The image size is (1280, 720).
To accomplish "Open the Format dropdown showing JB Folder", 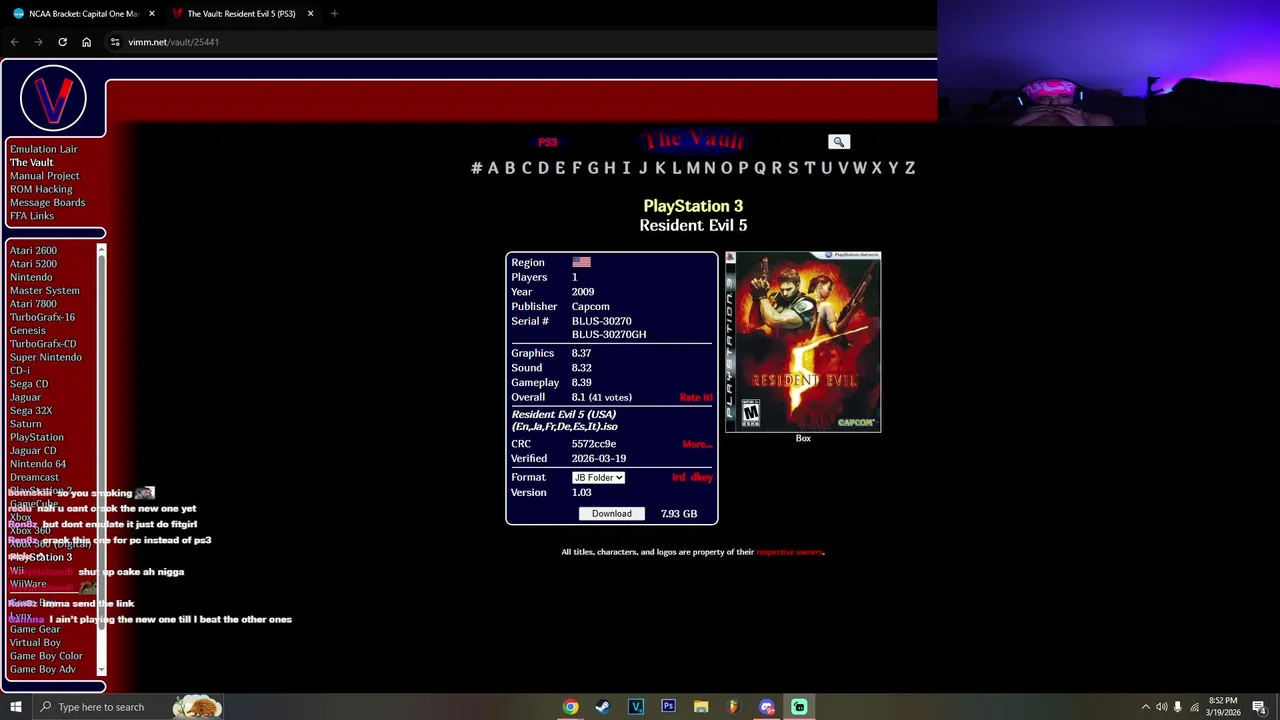I will tap(598, 478).
